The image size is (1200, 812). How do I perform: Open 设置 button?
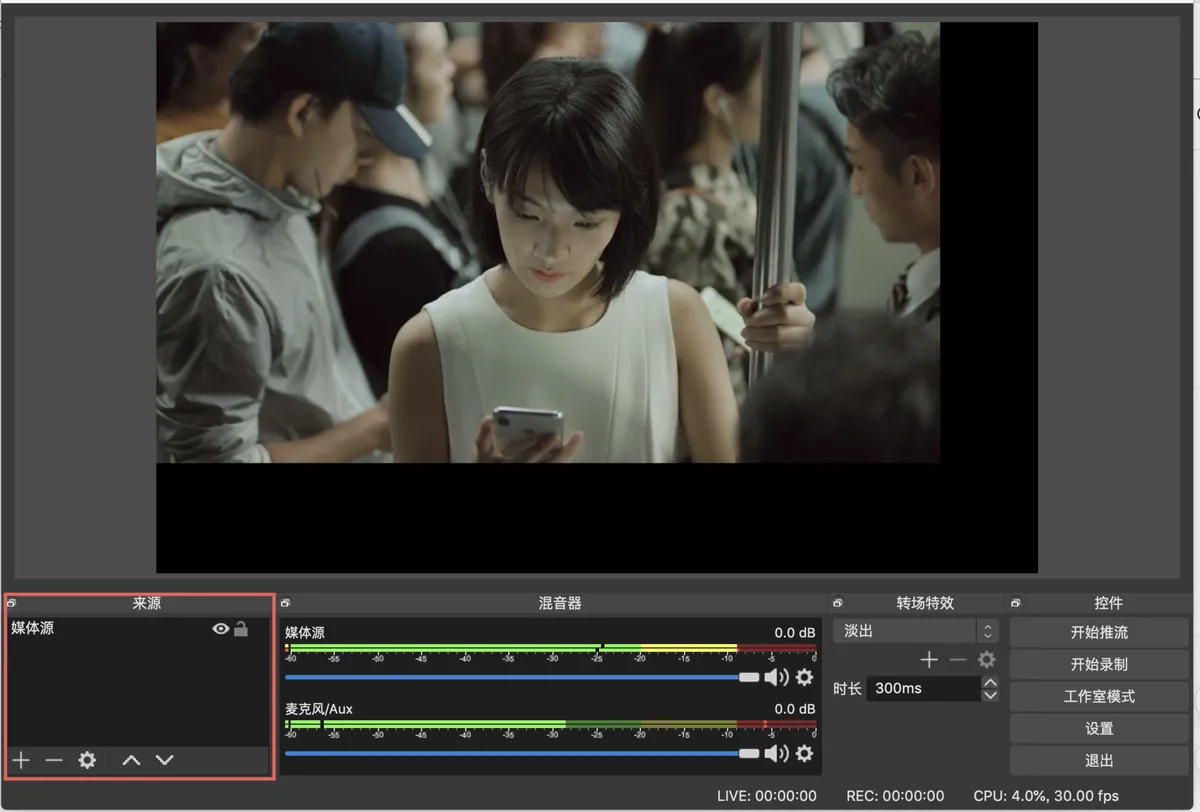tap(1099, 728)
